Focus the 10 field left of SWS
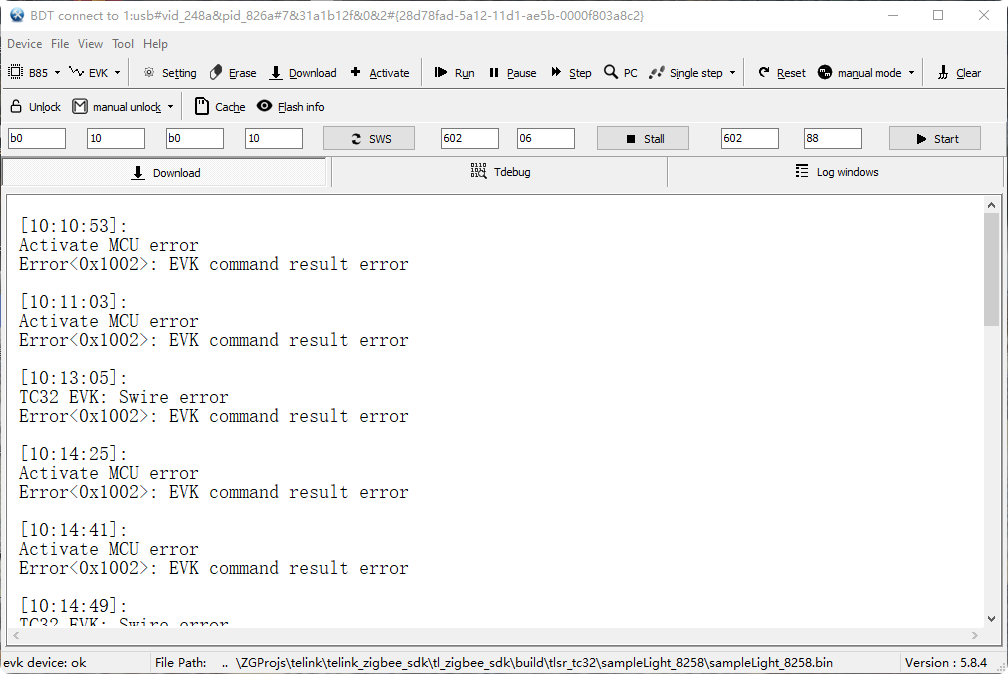1008x674 pixels. (274, 138)
